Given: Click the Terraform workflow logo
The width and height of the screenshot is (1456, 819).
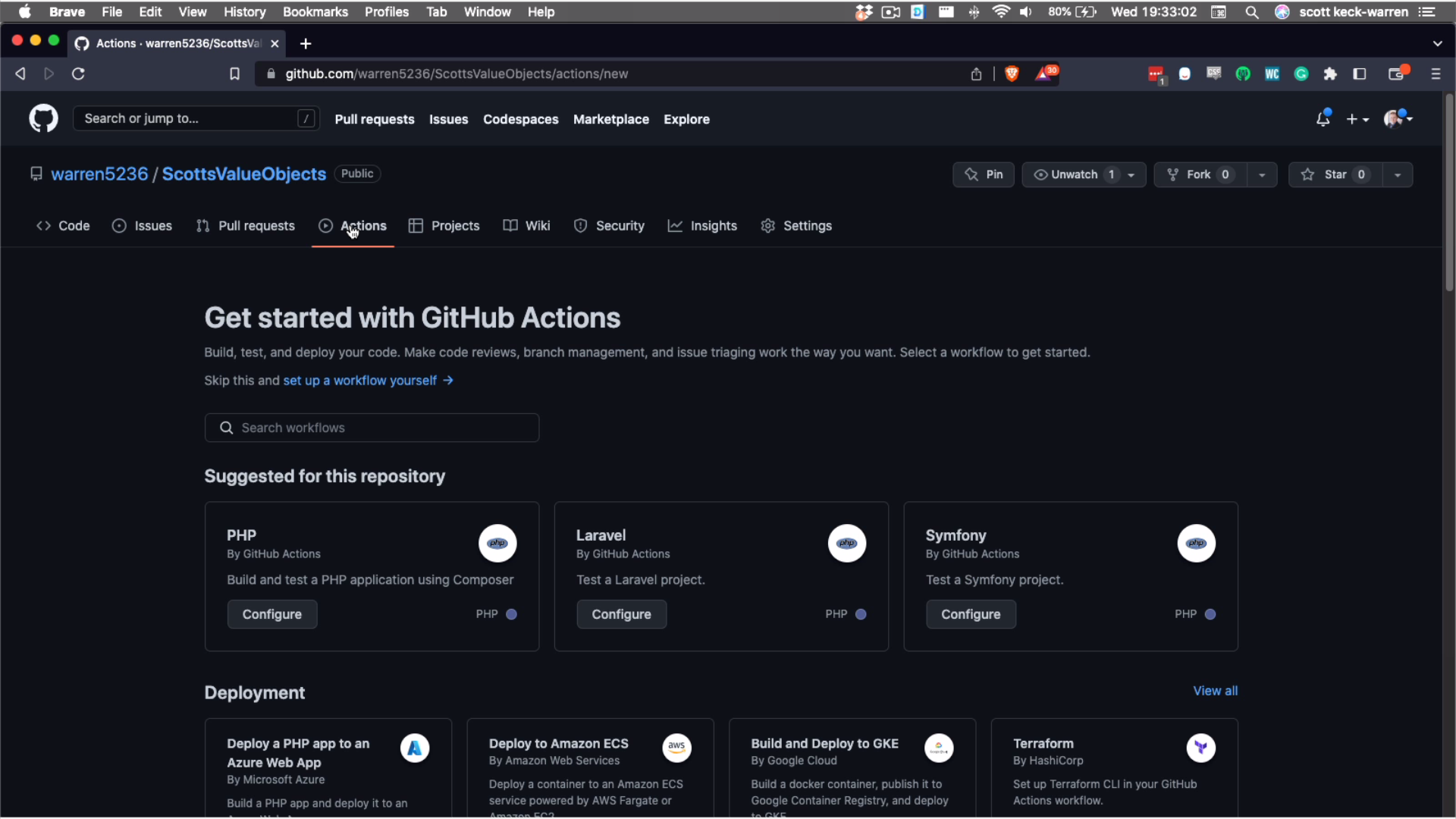Looking at the screenshot, I should (1200, 748).
